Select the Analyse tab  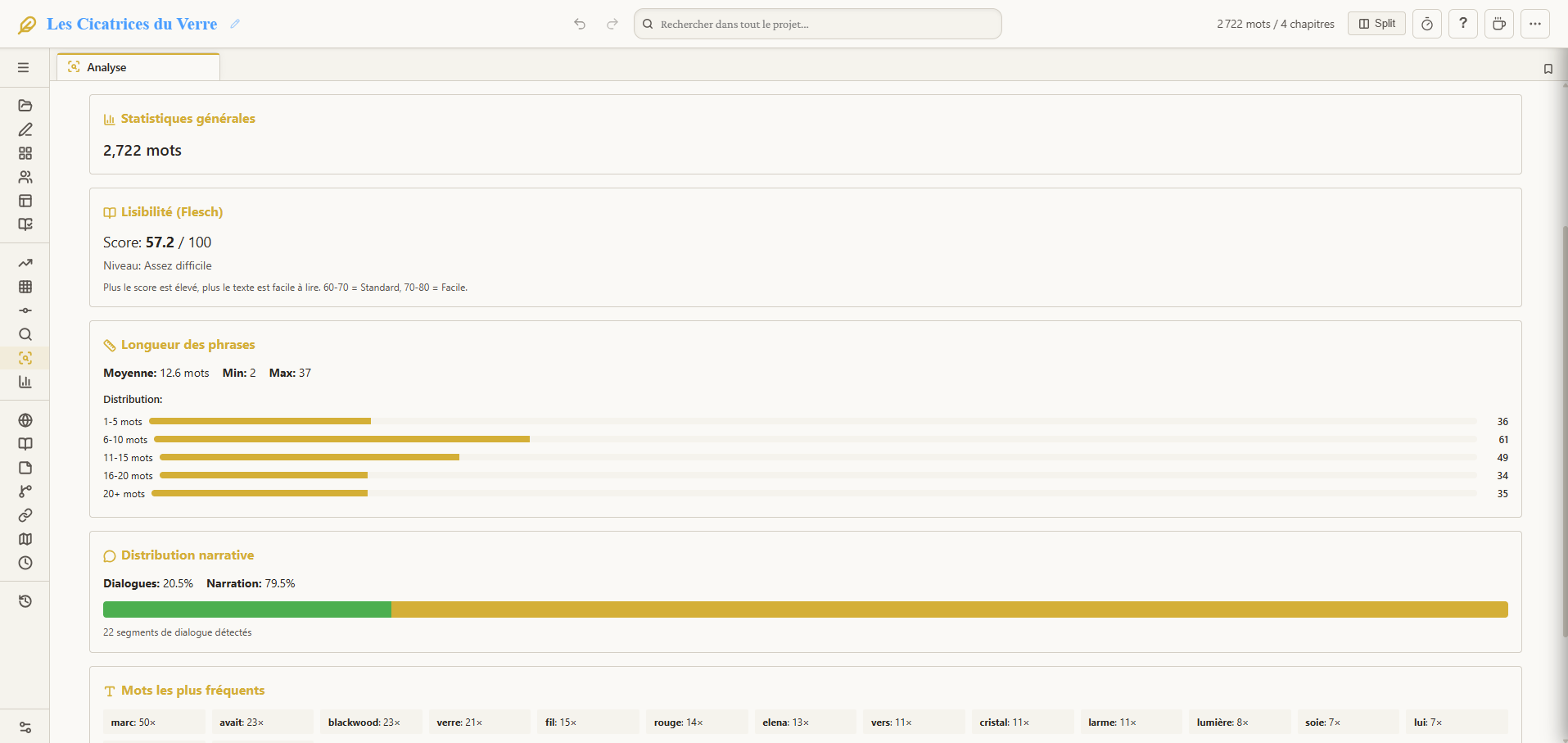coord(106,67)
